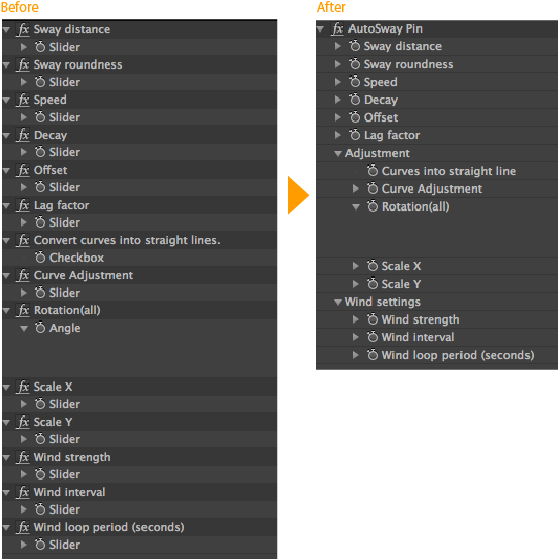Toggle fx icon of Wind loop period effect

pos(24,527)
